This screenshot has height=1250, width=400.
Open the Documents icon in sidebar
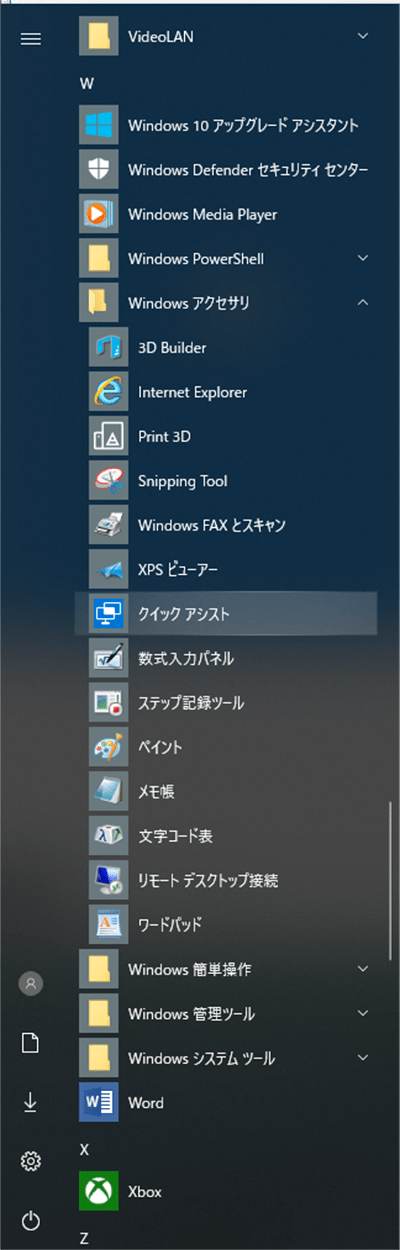[x=31, y=1043]
